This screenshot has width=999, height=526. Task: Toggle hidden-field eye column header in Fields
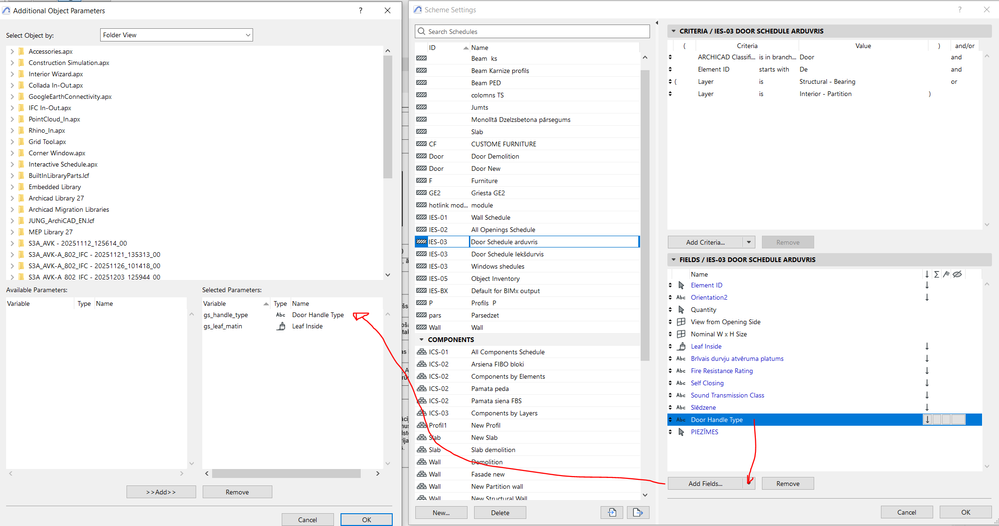click(957, 274)
